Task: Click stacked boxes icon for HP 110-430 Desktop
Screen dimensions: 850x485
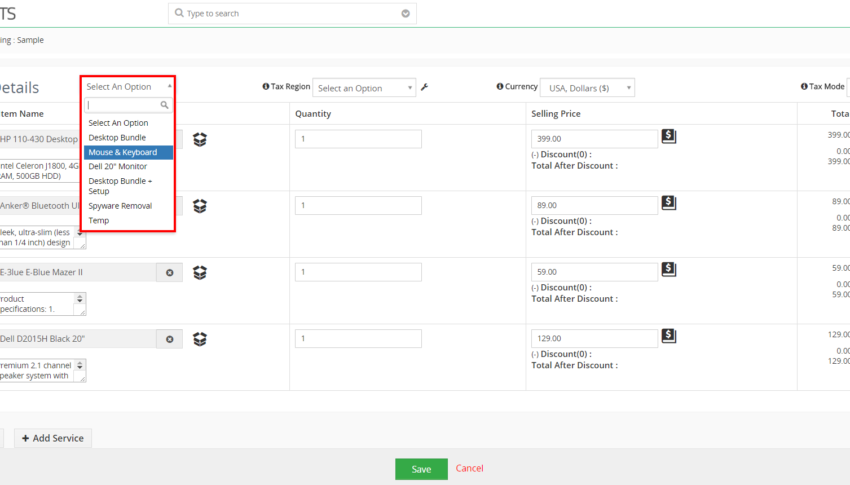Action: [200, 139]
